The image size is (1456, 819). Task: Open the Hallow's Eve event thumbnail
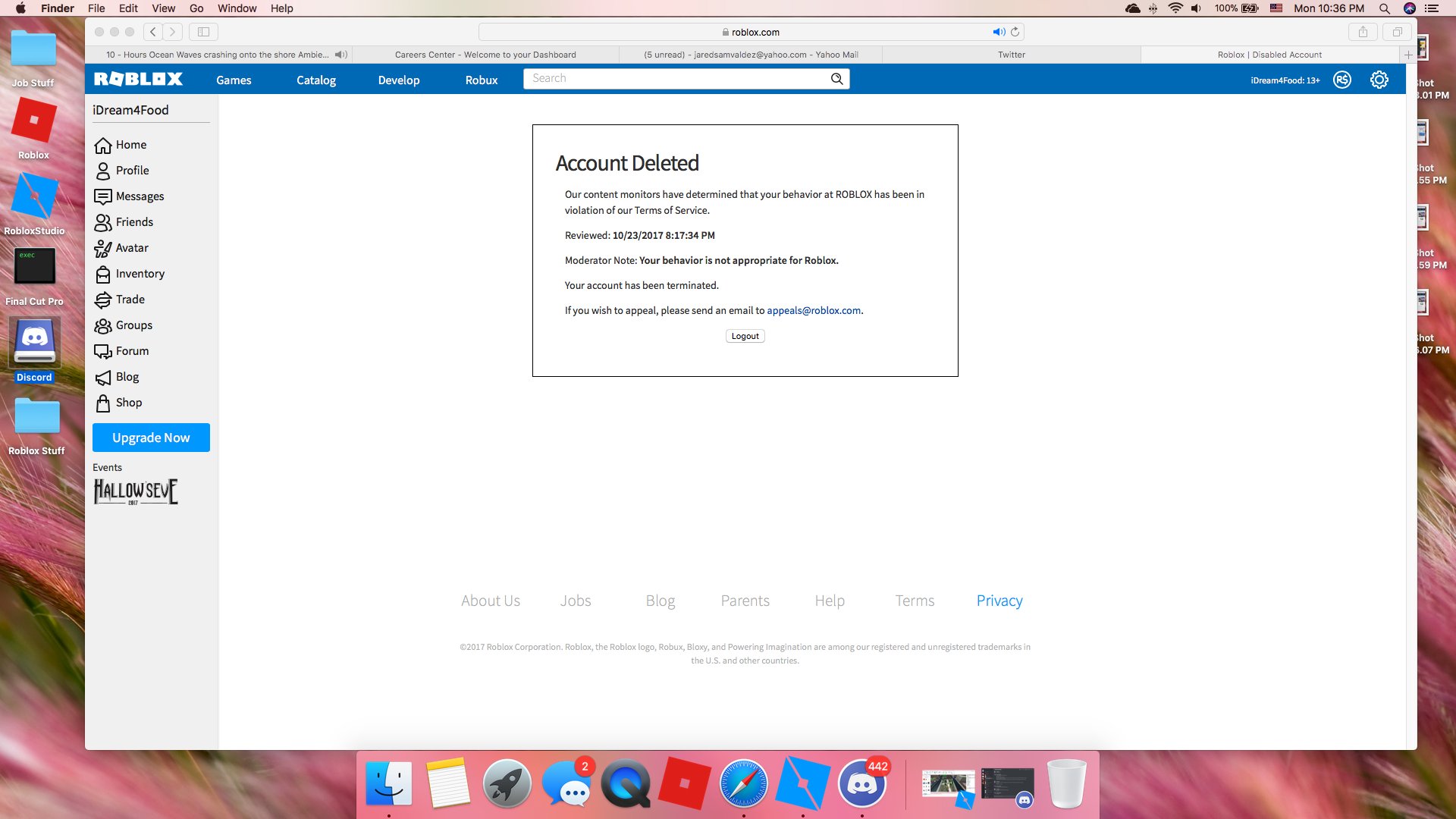[136, 491]
